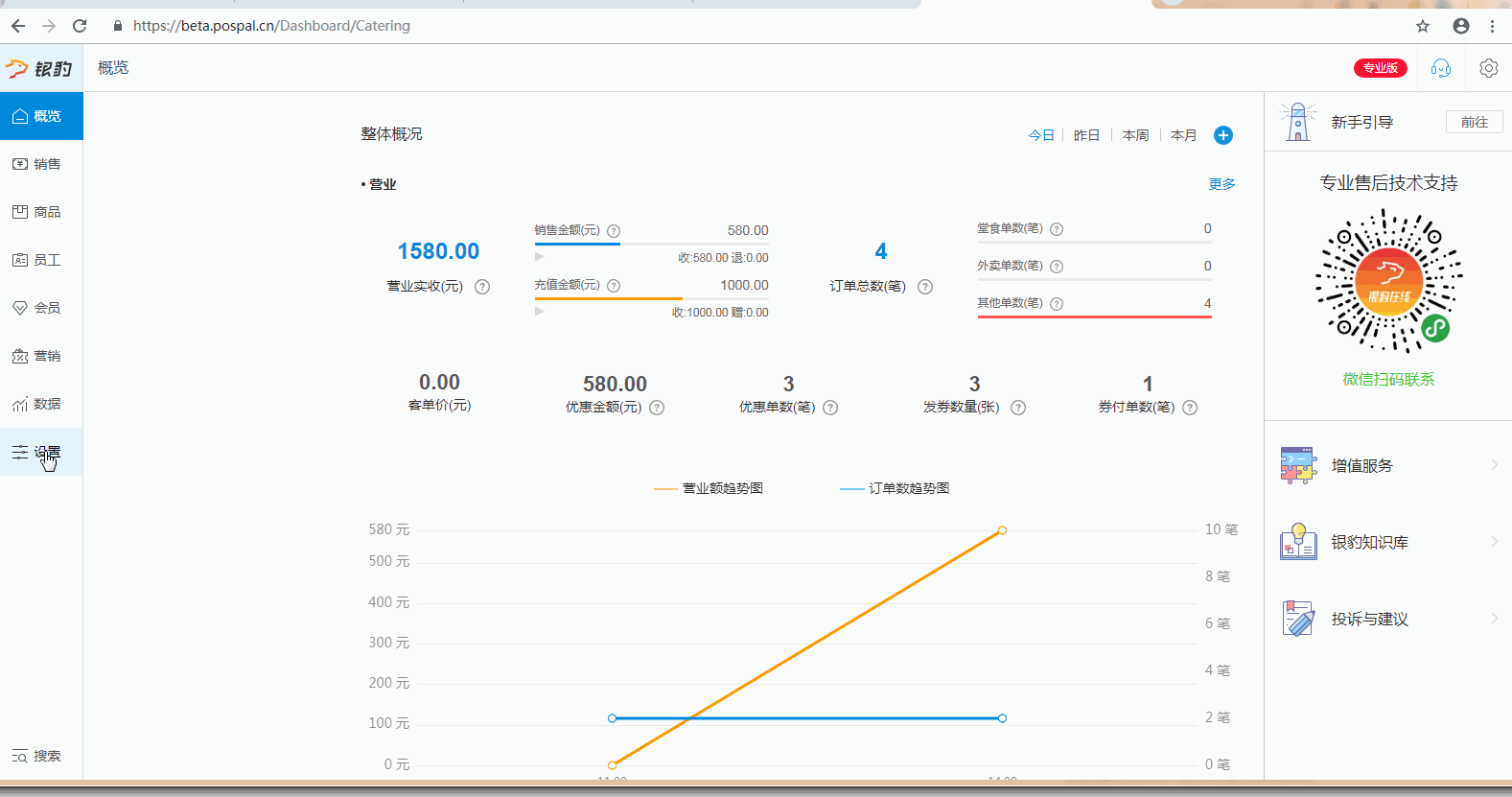This screenshot has width=1512, height=797.
Task: Select the 昨日 date filter
Action: [1086, 135]
